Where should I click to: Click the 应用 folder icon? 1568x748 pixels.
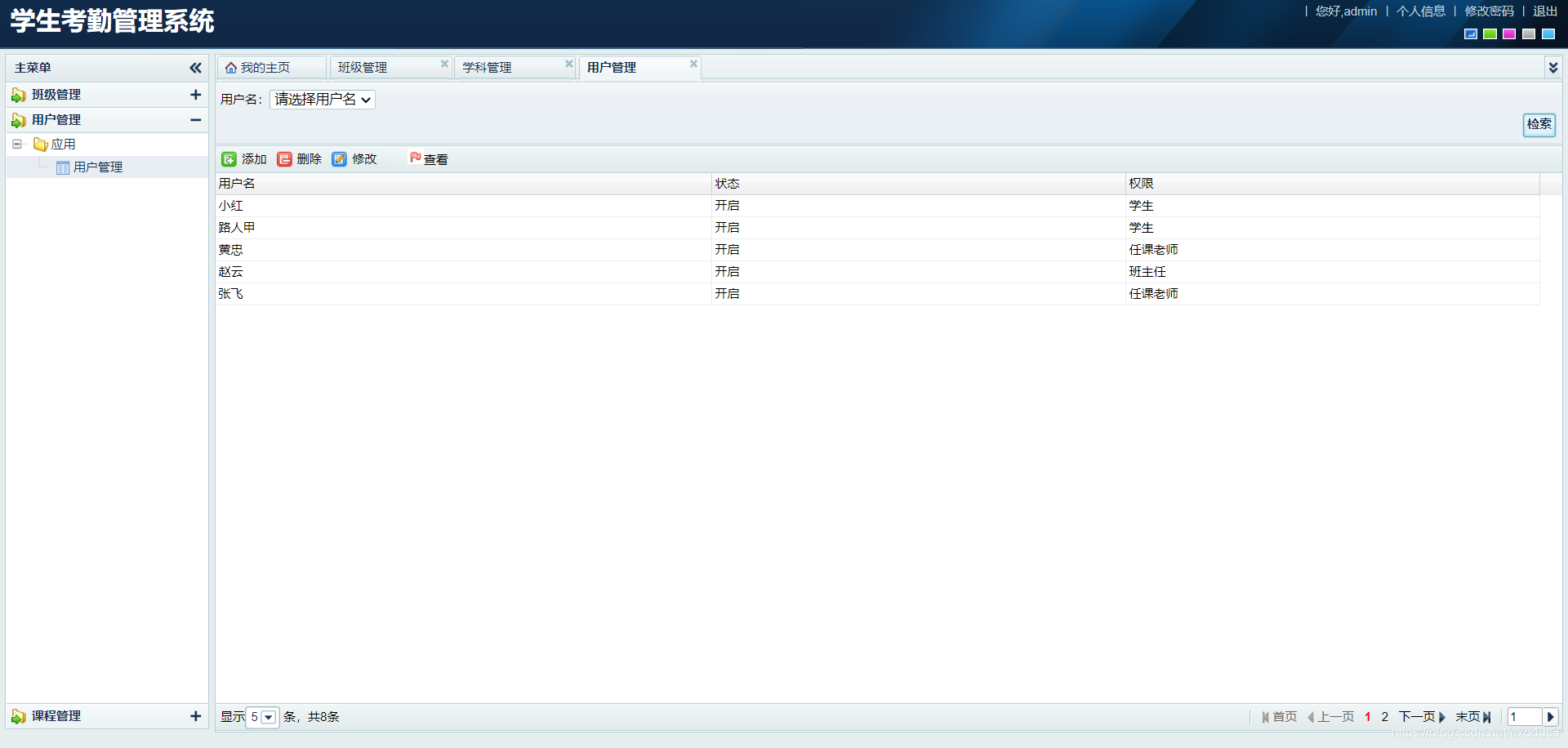[x=40, y=145]
